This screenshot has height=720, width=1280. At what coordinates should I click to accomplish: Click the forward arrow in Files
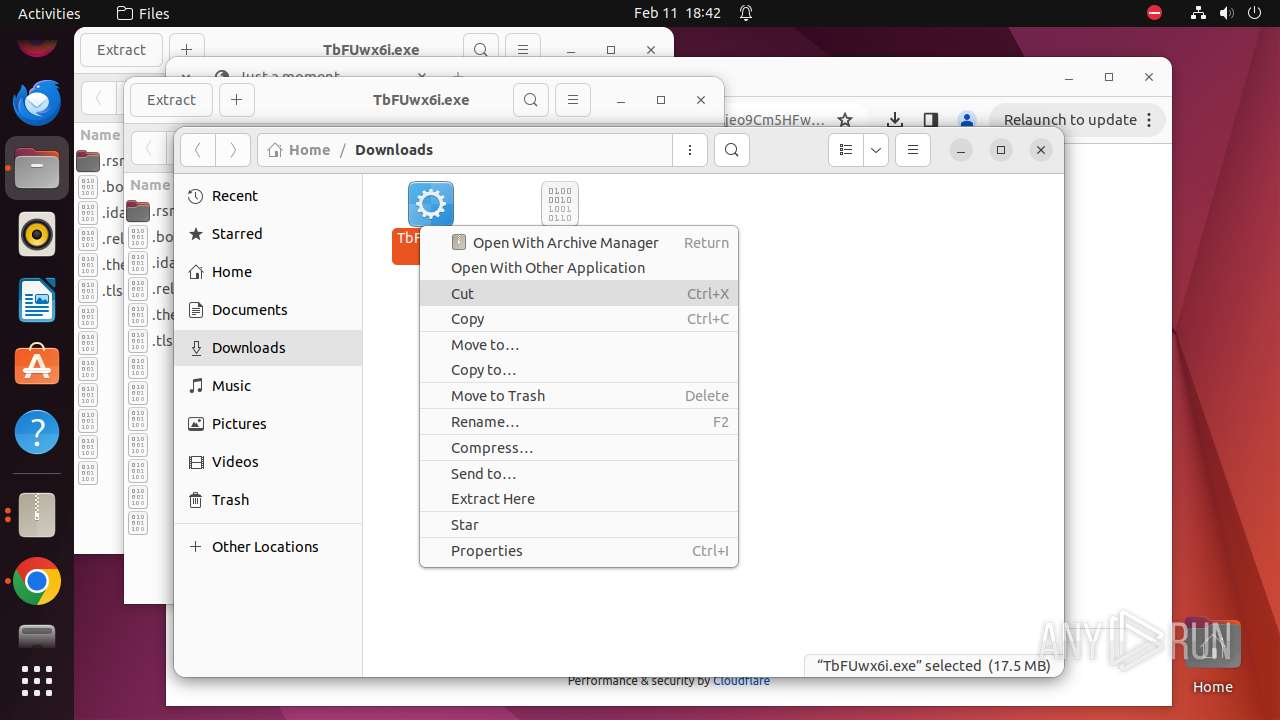click(233, 150)
